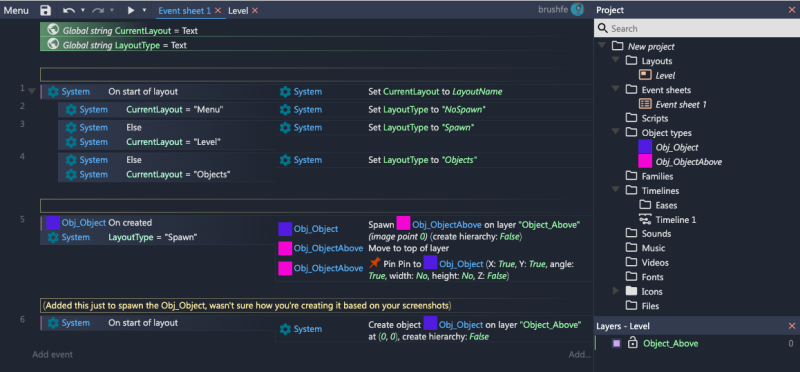Image resolution: width=800 pixels, height=372 pixels.
Task: Open the brushfe user account avatar
Action: [x=577, y=9]
